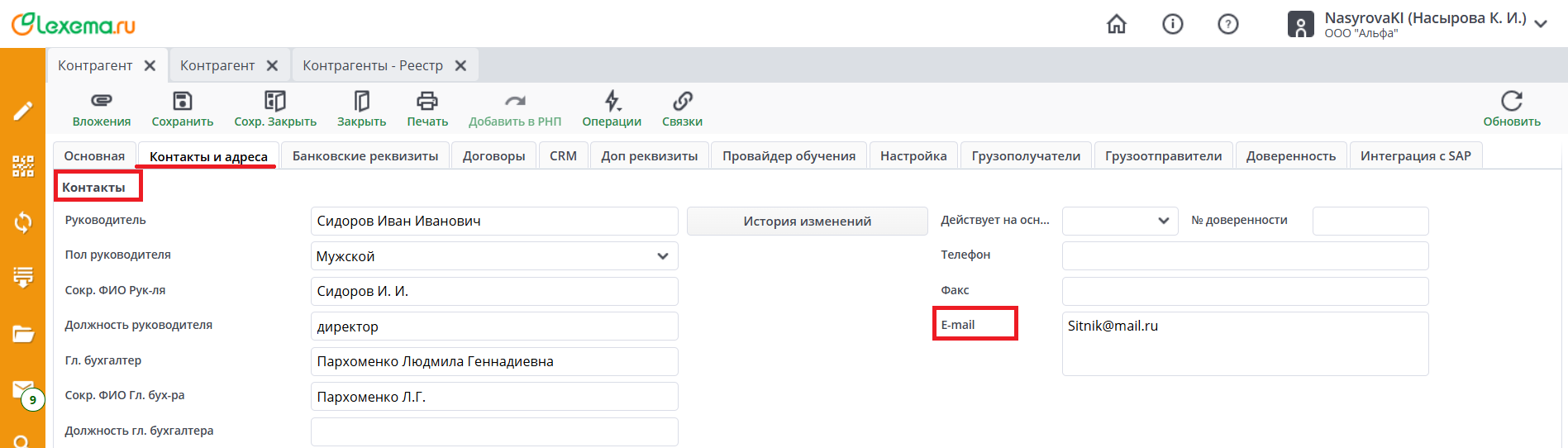Click the Сохр. Закрыть button
The width and height of the screenshot is (1568, 448).
point(275,109)
